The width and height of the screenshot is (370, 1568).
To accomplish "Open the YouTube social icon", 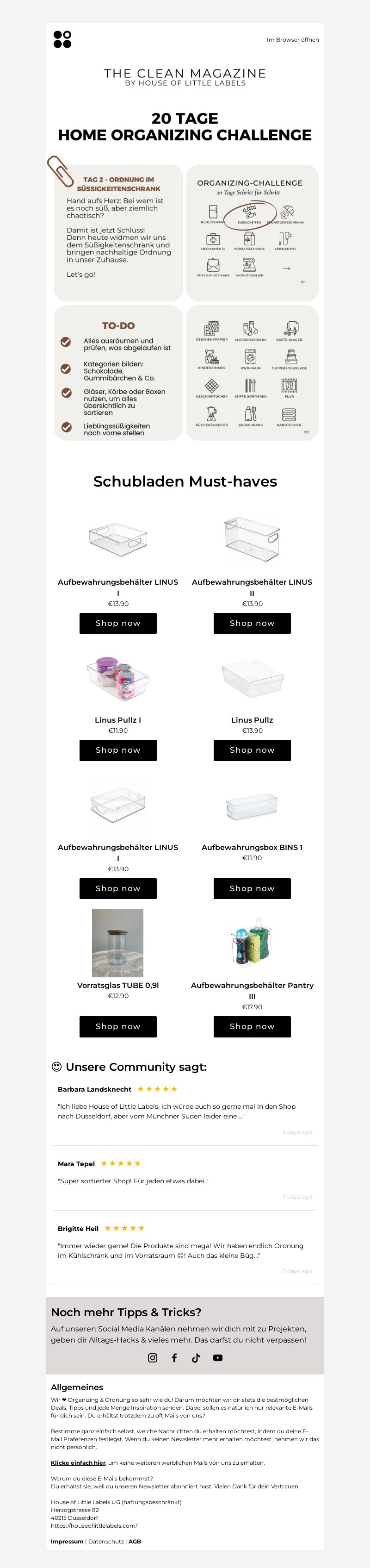I will coord(218,1357).
